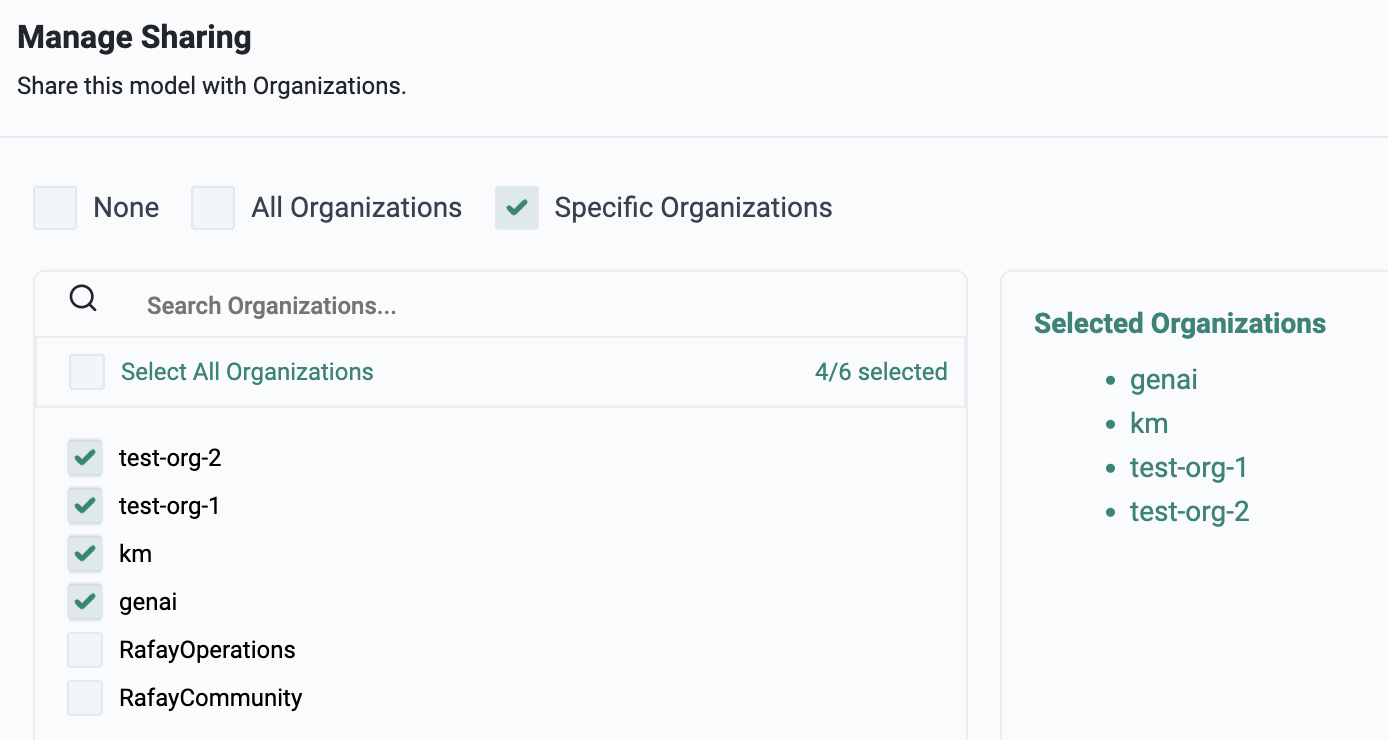This screenshot has height=740, width=1388.
Task: Uncheck the Specific Organizations checkbox
Action: [x=517, y=208]
